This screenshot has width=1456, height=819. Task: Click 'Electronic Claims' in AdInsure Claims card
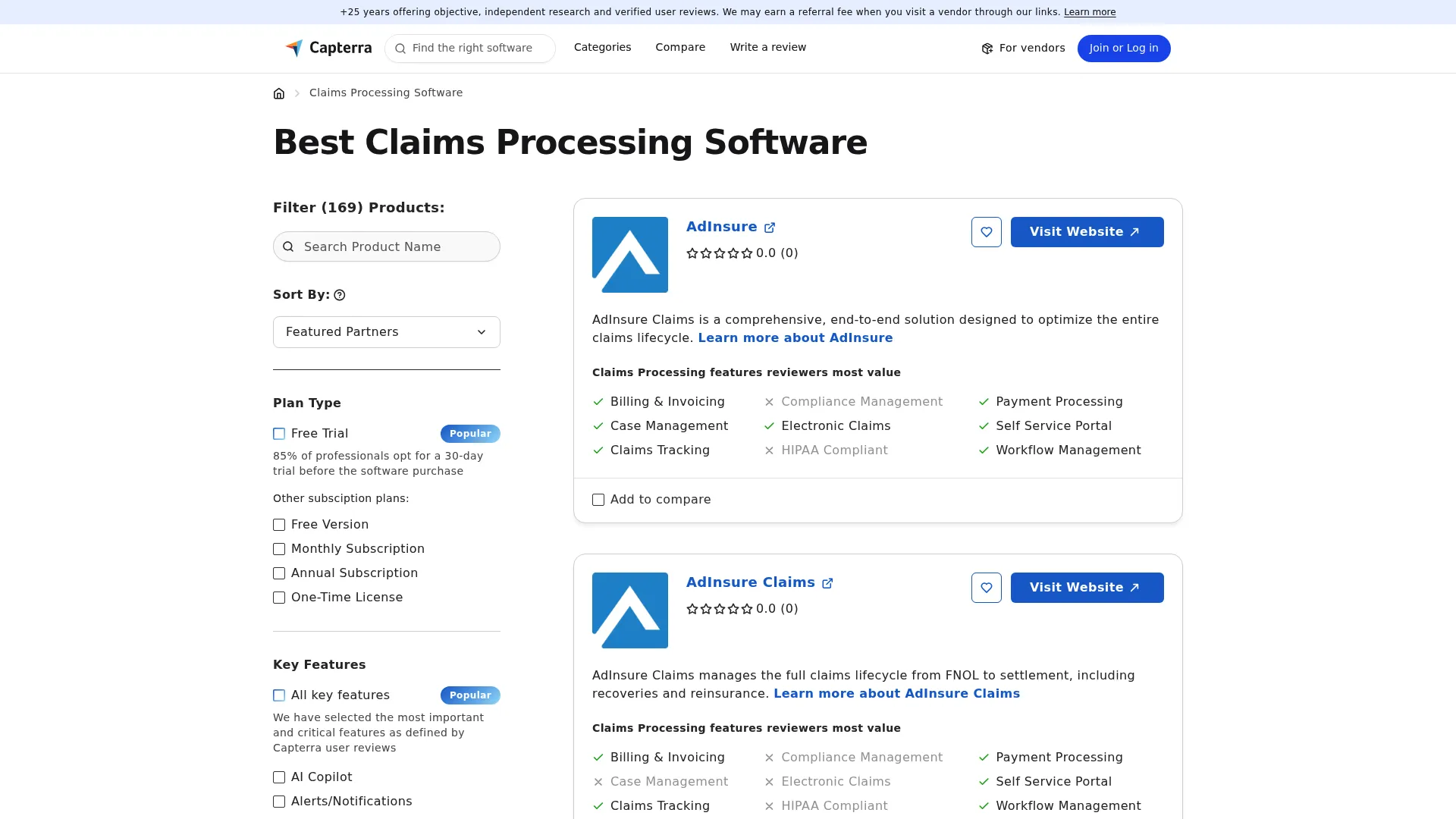(x=836, y=782)
